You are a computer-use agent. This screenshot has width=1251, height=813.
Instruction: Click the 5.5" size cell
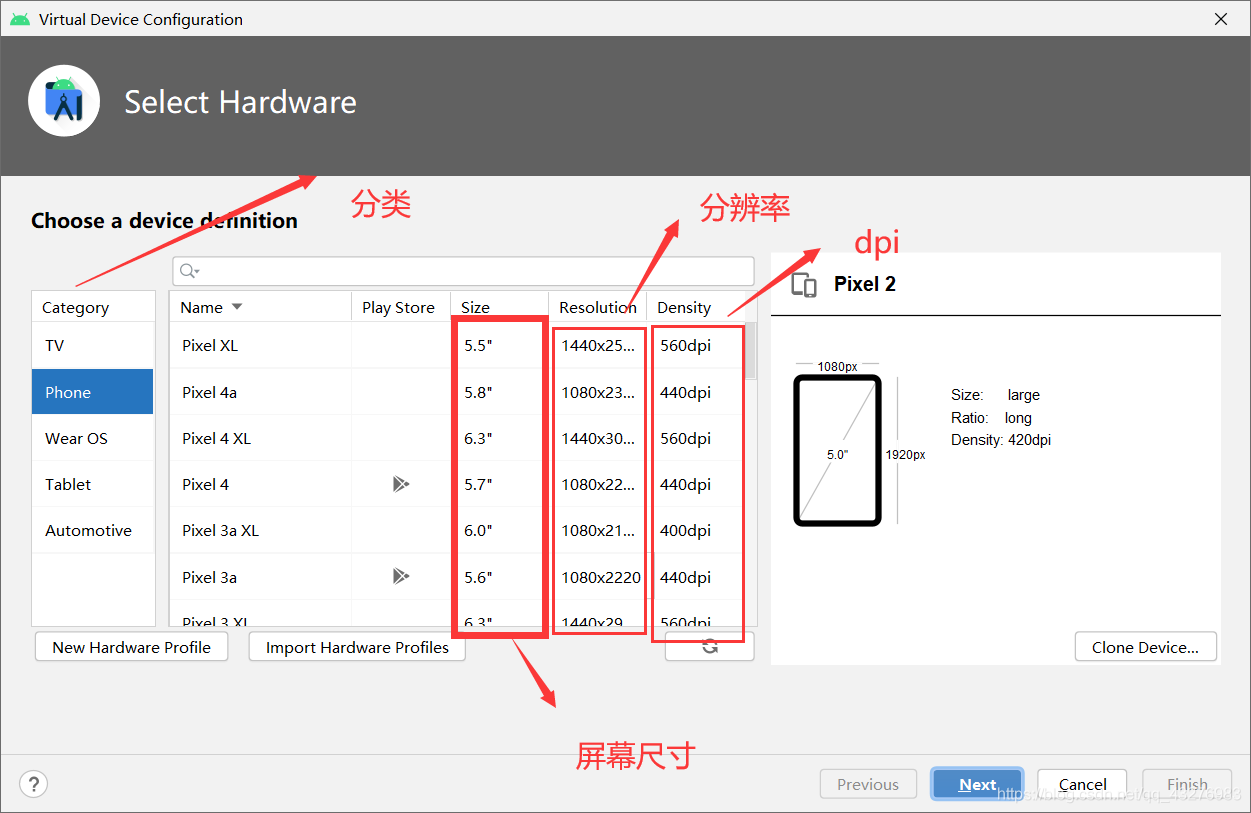point(478,346)
